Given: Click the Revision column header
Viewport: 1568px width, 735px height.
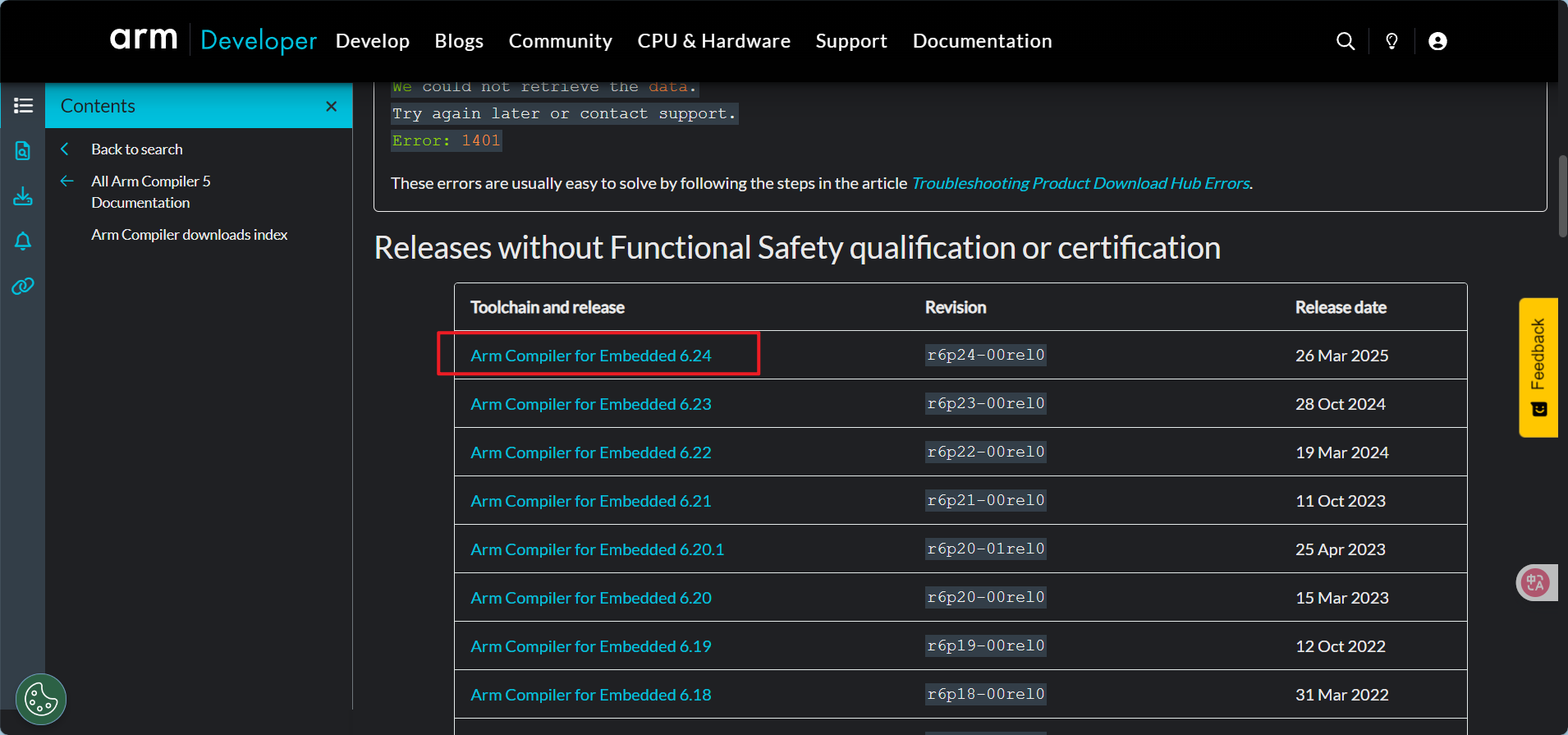Looking at the screenshot, I should [x=956, y=307].
